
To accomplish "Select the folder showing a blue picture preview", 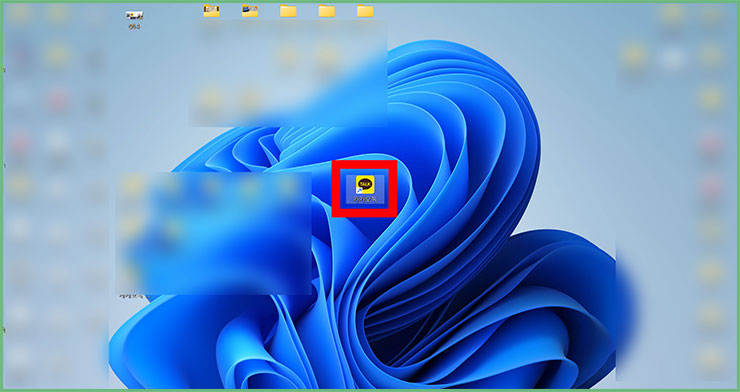I will [x=250, y=11].
